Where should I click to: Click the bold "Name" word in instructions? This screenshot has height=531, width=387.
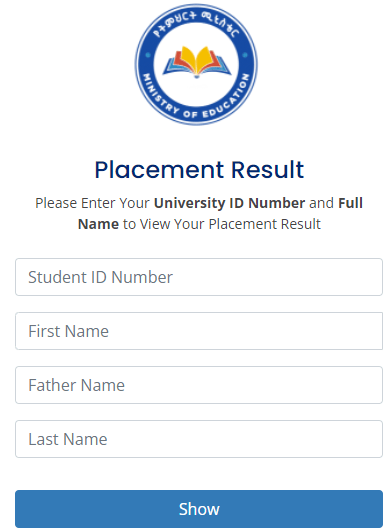(98, 224)
